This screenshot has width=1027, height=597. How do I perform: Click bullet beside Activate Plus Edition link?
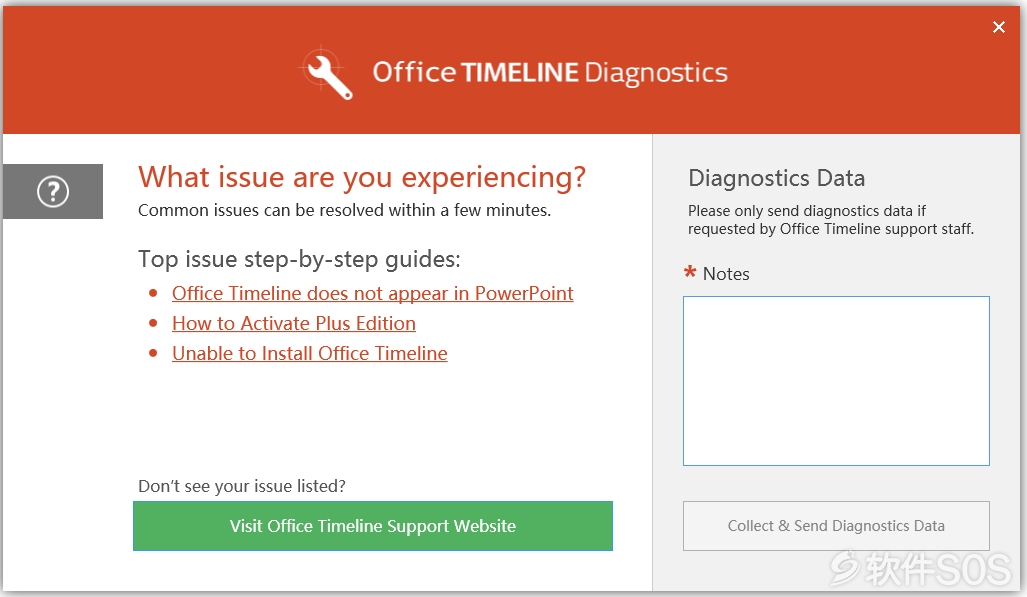(x=153, y=323)
